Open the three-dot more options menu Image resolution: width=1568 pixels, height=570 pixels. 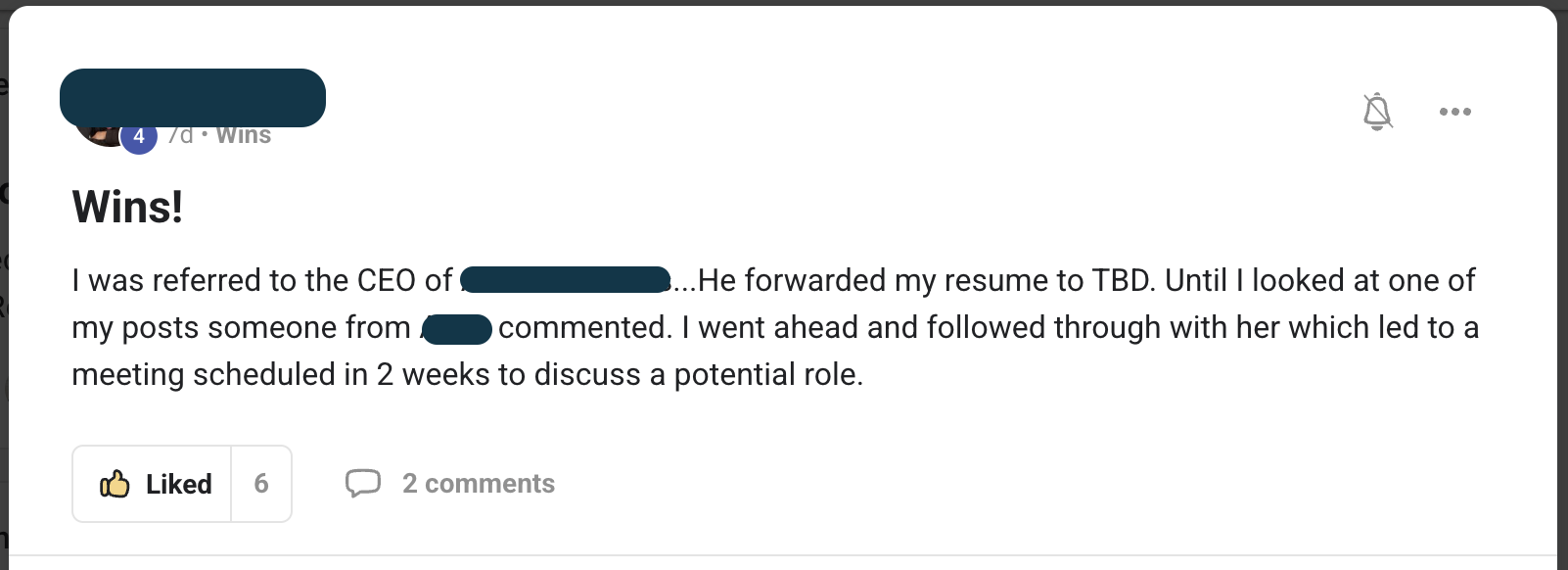[x=1454, y=112]
